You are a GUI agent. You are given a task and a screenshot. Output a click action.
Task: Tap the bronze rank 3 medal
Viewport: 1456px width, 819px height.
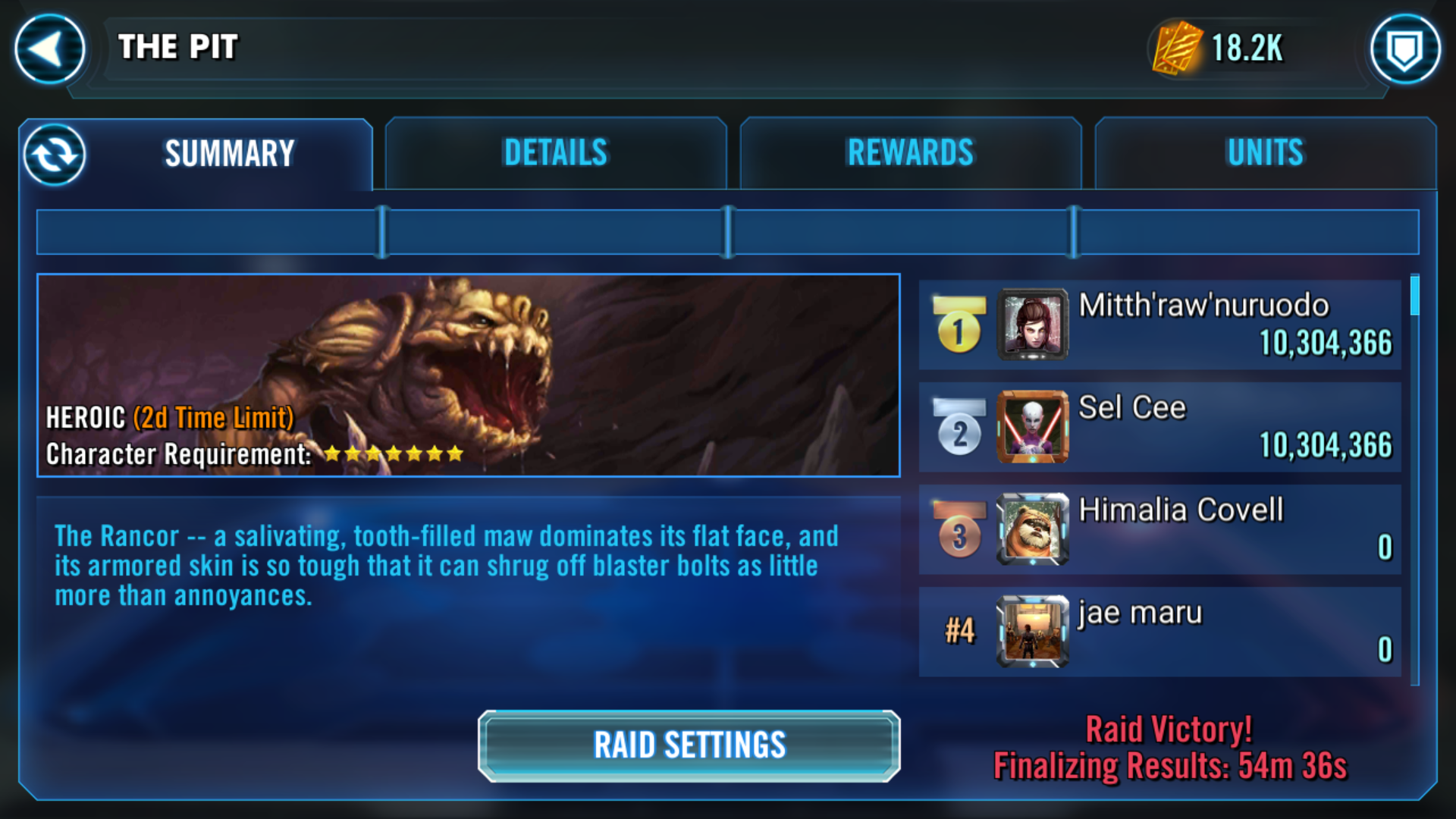pos(959,529)
